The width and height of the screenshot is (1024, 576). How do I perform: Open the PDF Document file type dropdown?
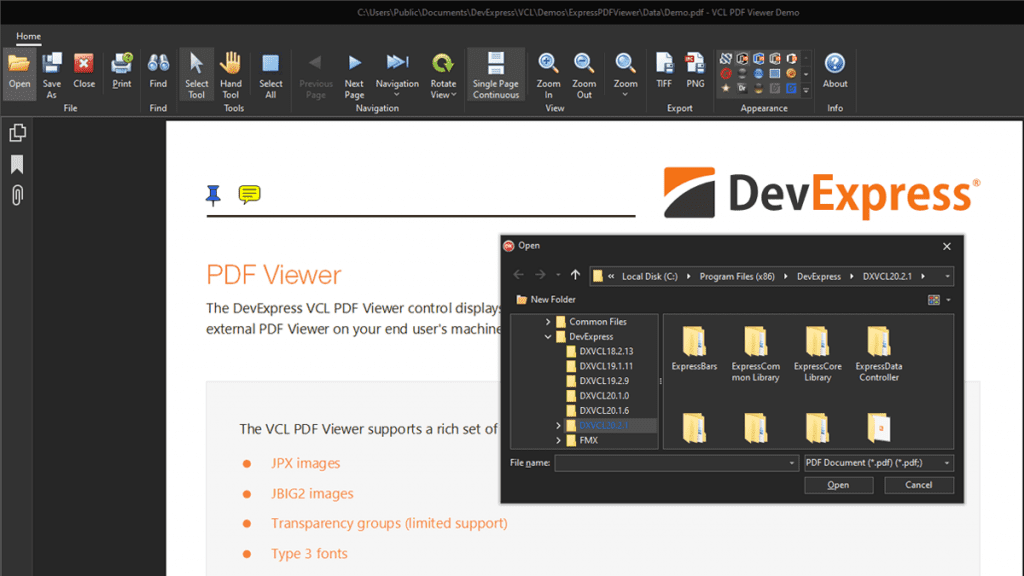pos(878,462)
